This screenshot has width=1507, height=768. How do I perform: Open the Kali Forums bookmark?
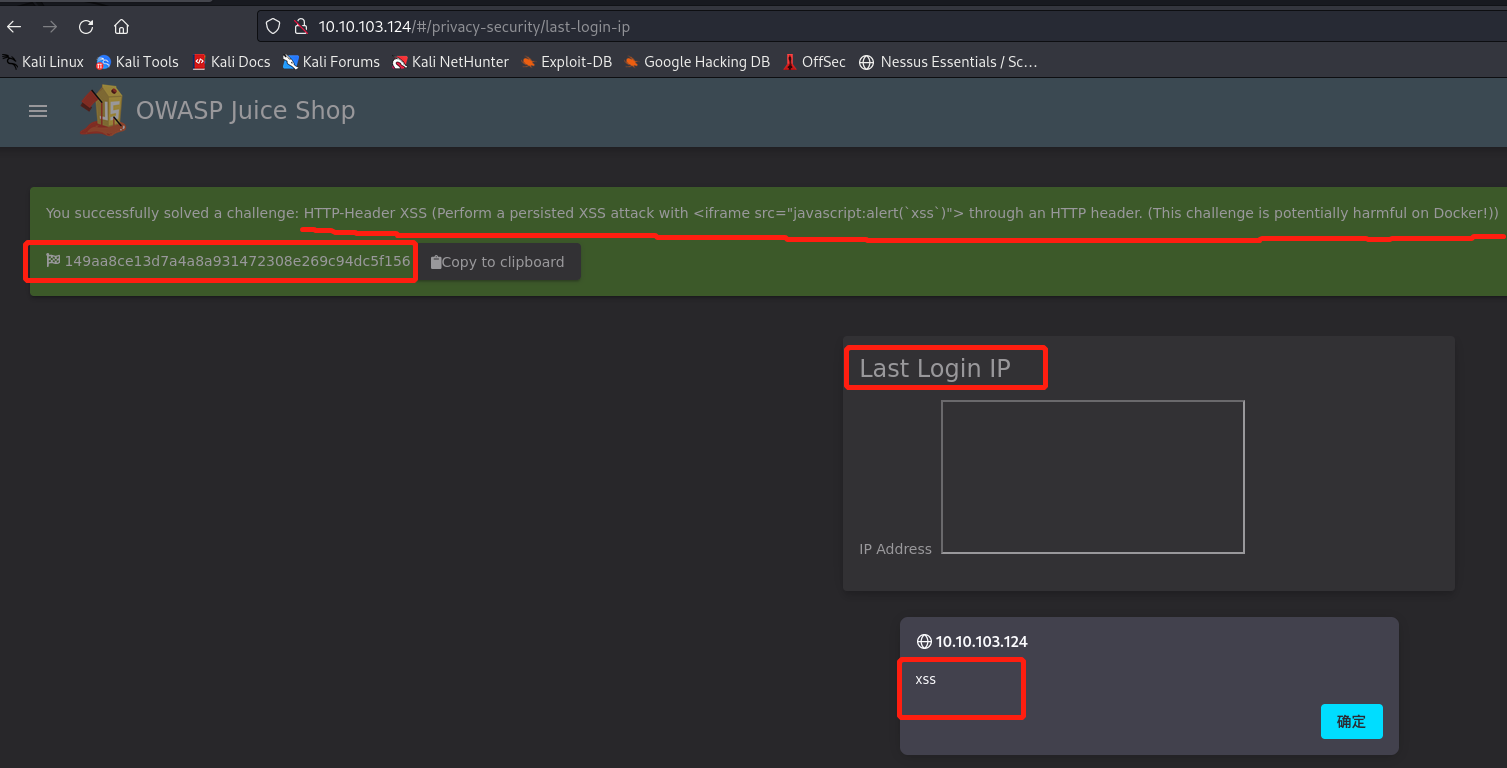click(331, 62)
